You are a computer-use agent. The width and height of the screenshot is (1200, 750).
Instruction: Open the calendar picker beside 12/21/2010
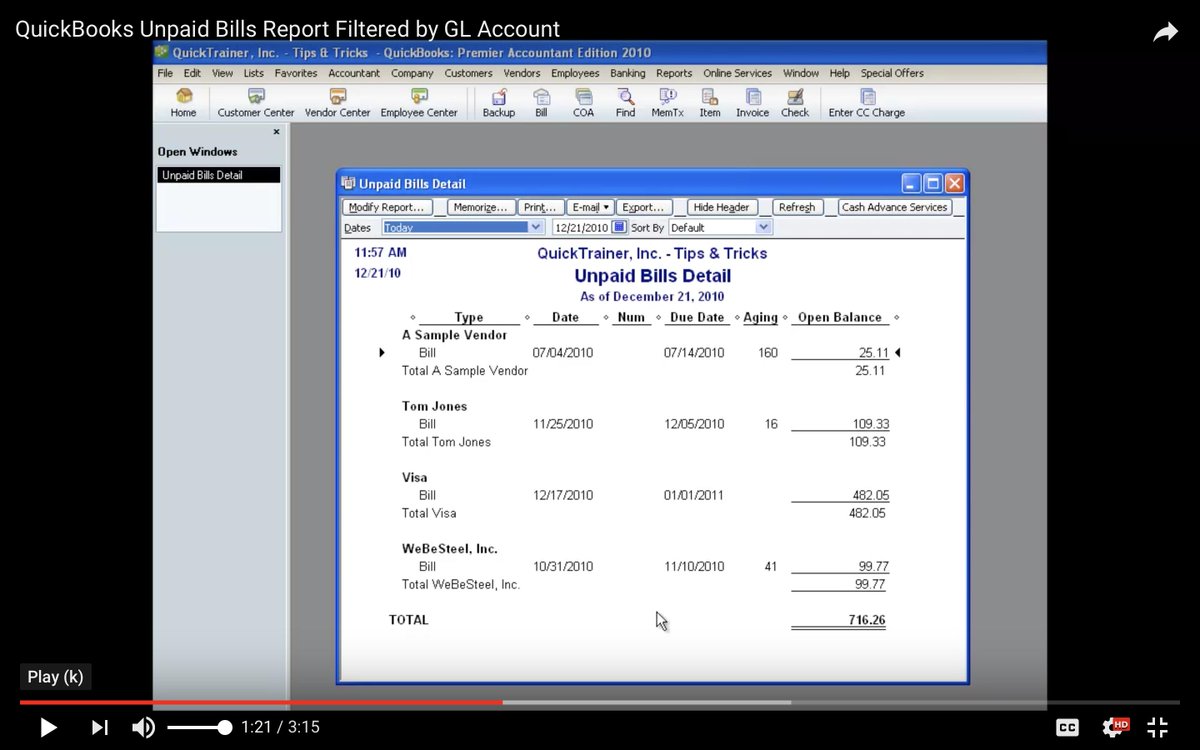(619, 227)
